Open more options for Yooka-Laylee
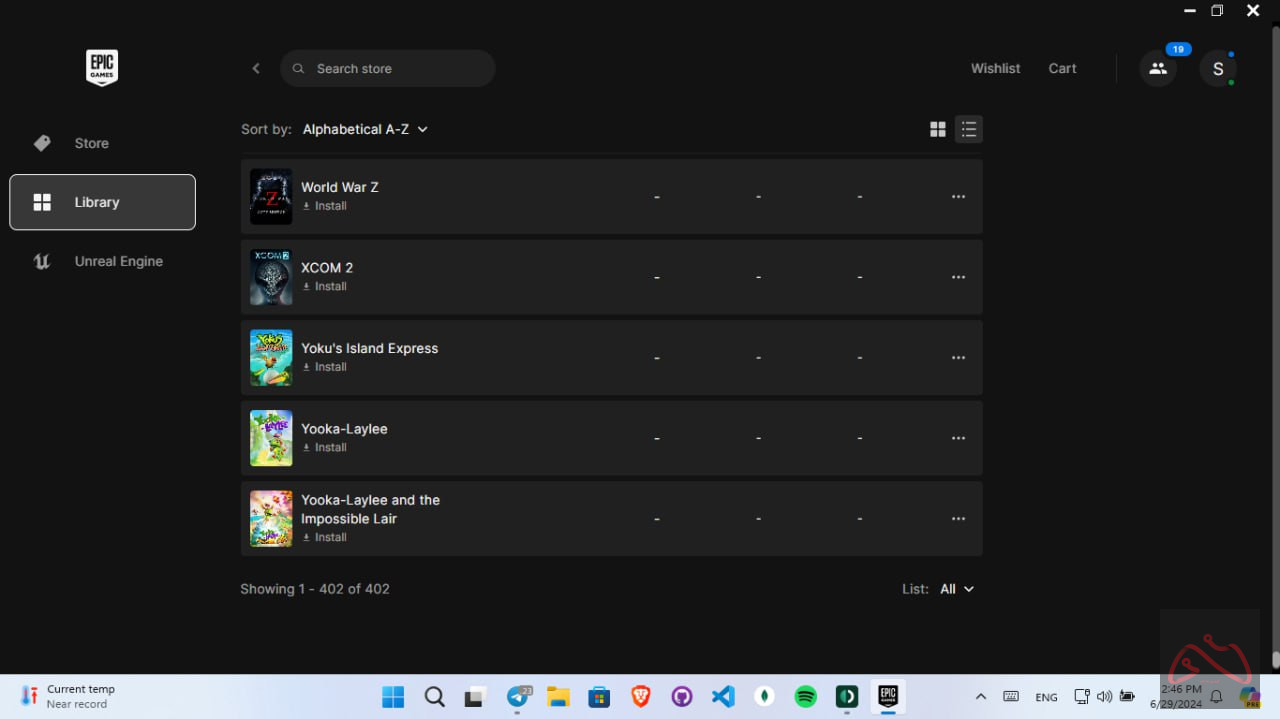The image size is (1280, 719). tap(958, 438)
